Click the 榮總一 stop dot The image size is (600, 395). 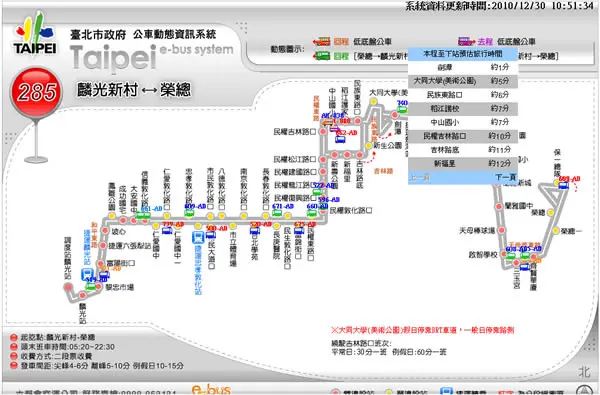556,231
